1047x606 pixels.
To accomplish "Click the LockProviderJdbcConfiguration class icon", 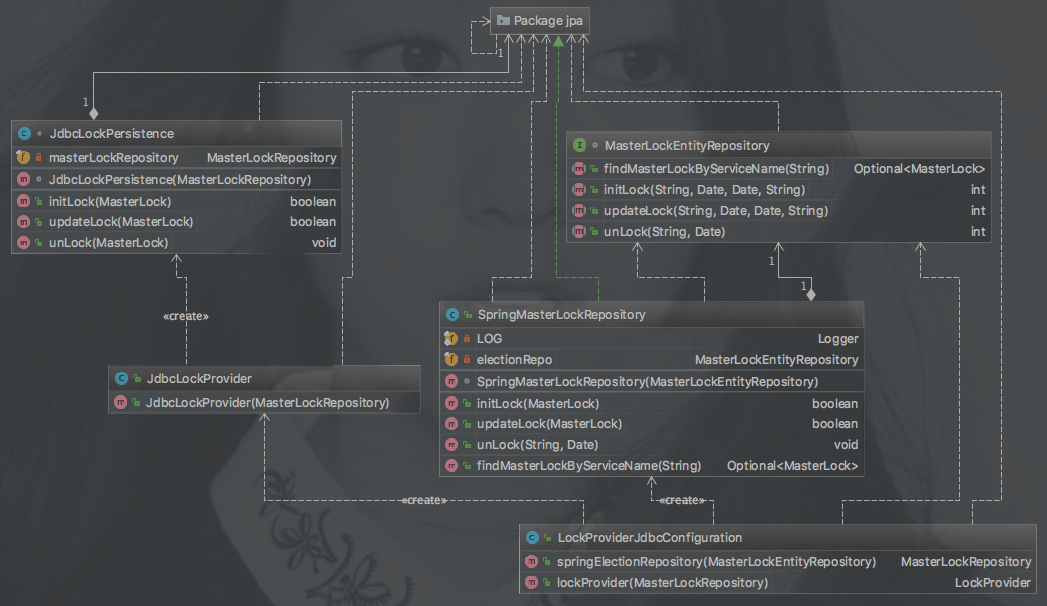I will [532, 537].
